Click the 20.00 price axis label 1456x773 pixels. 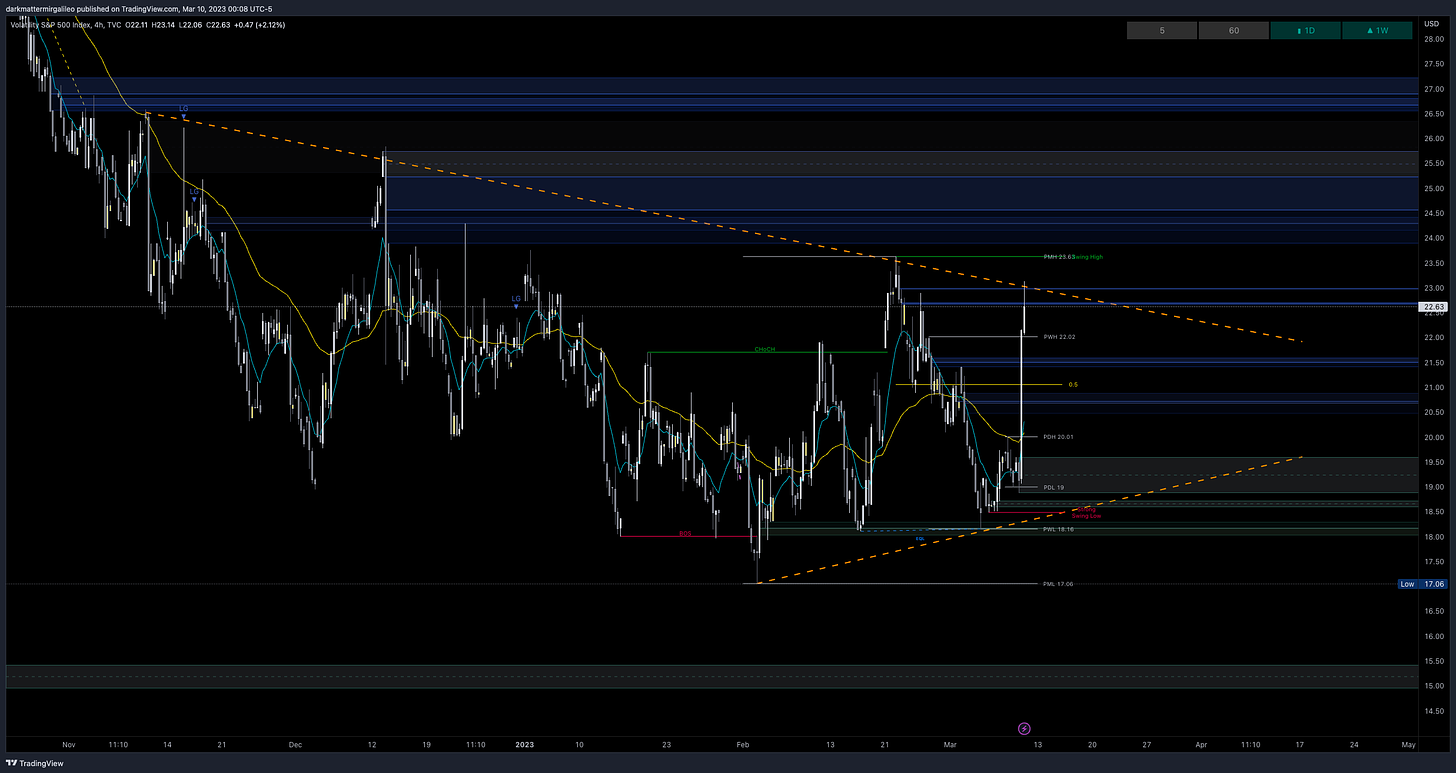point(1434,437)
